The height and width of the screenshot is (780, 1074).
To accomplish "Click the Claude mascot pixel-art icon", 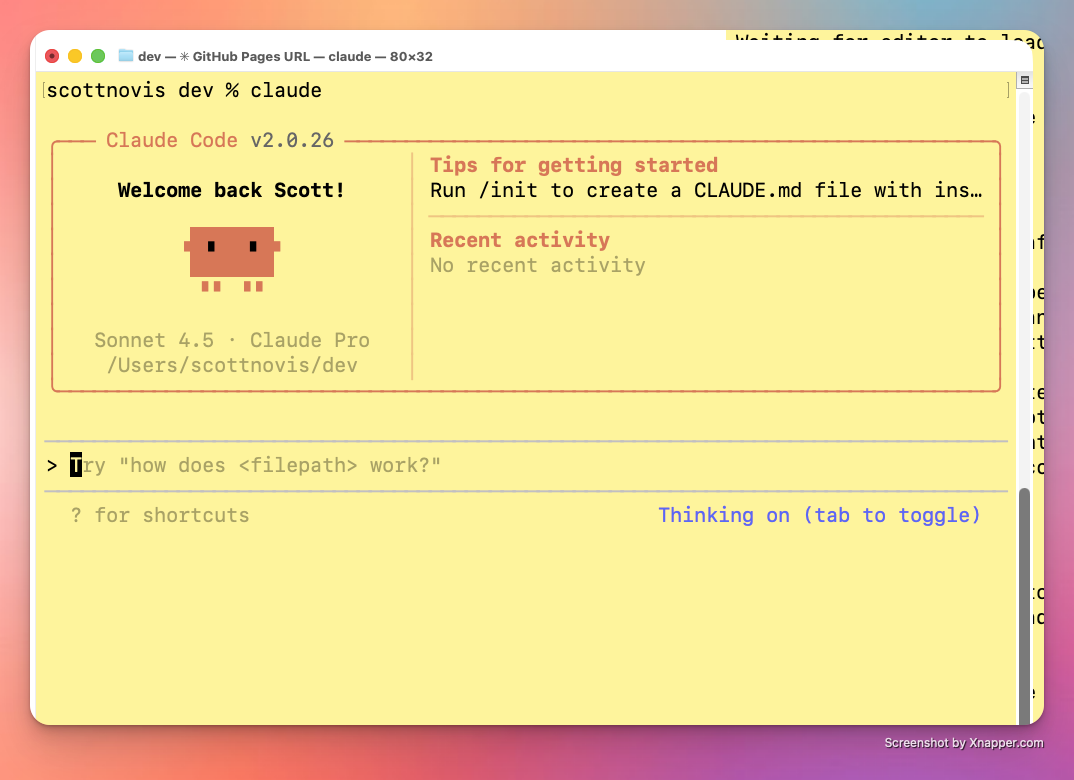I will [232, 257].
